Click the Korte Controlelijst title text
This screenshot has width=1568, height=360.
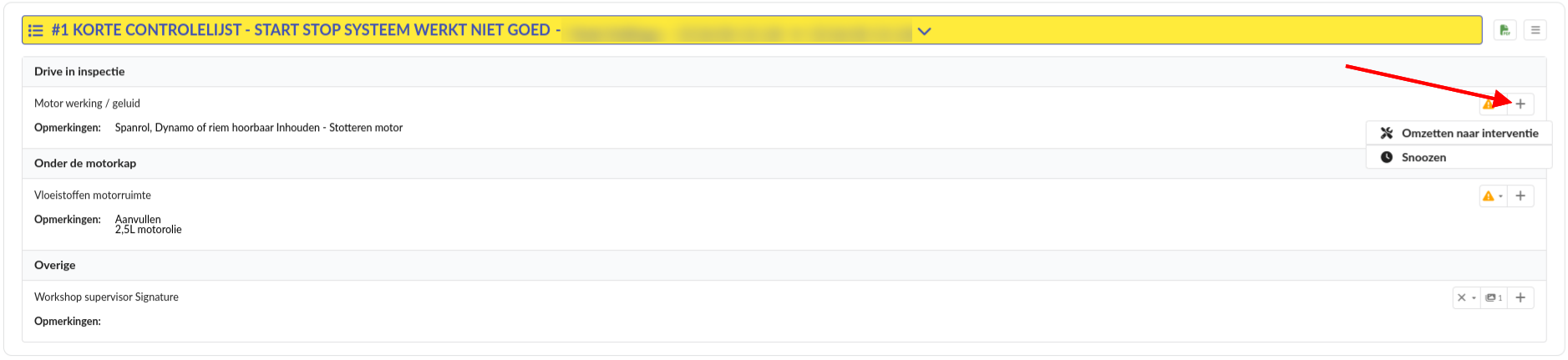(x=301, y=30)
